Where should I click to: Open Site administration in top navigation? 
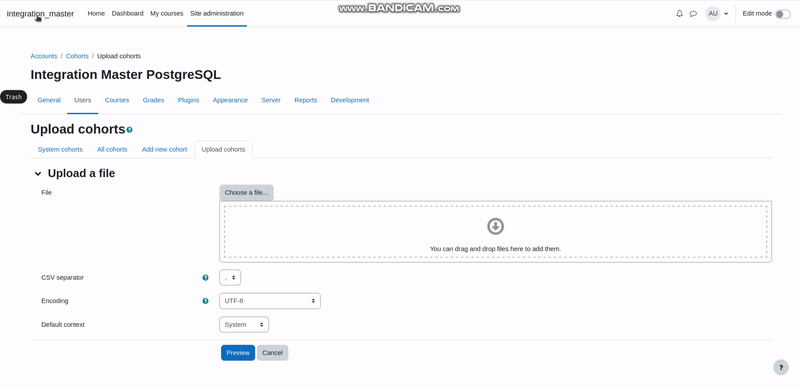[x=217, y=13]
